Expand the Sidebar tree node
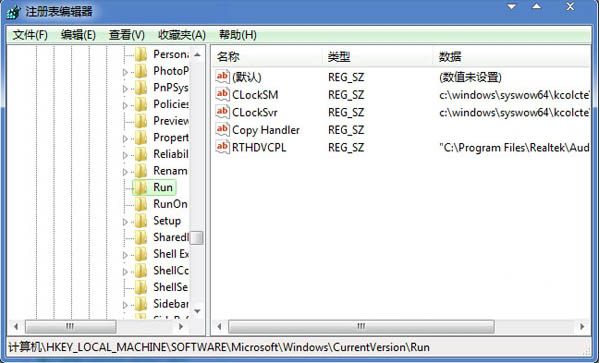Screen dimensions: 600x363 coord(125,305)
